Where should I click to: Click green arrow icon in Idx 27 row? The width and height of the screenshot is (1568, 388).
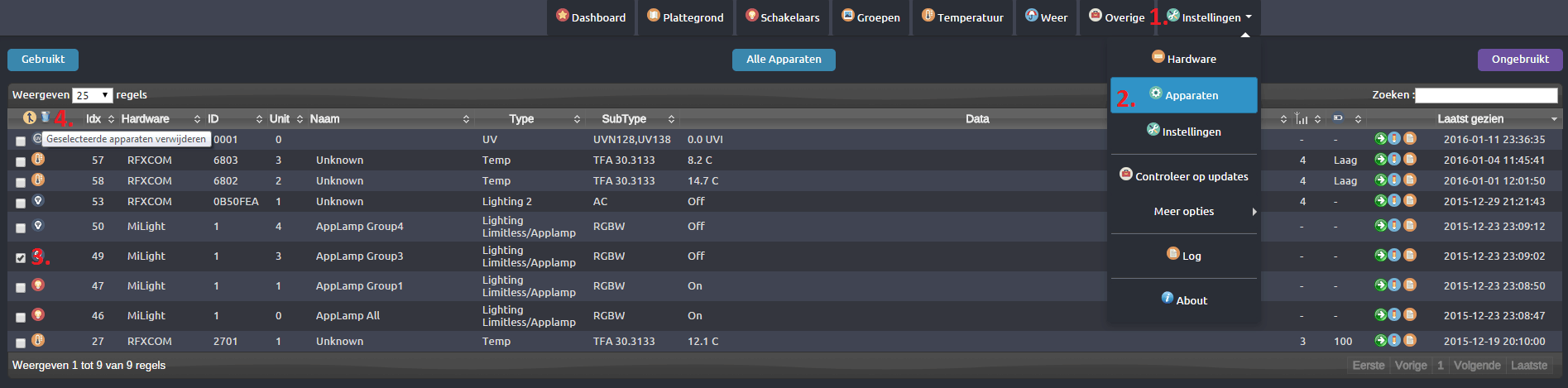1380,340
